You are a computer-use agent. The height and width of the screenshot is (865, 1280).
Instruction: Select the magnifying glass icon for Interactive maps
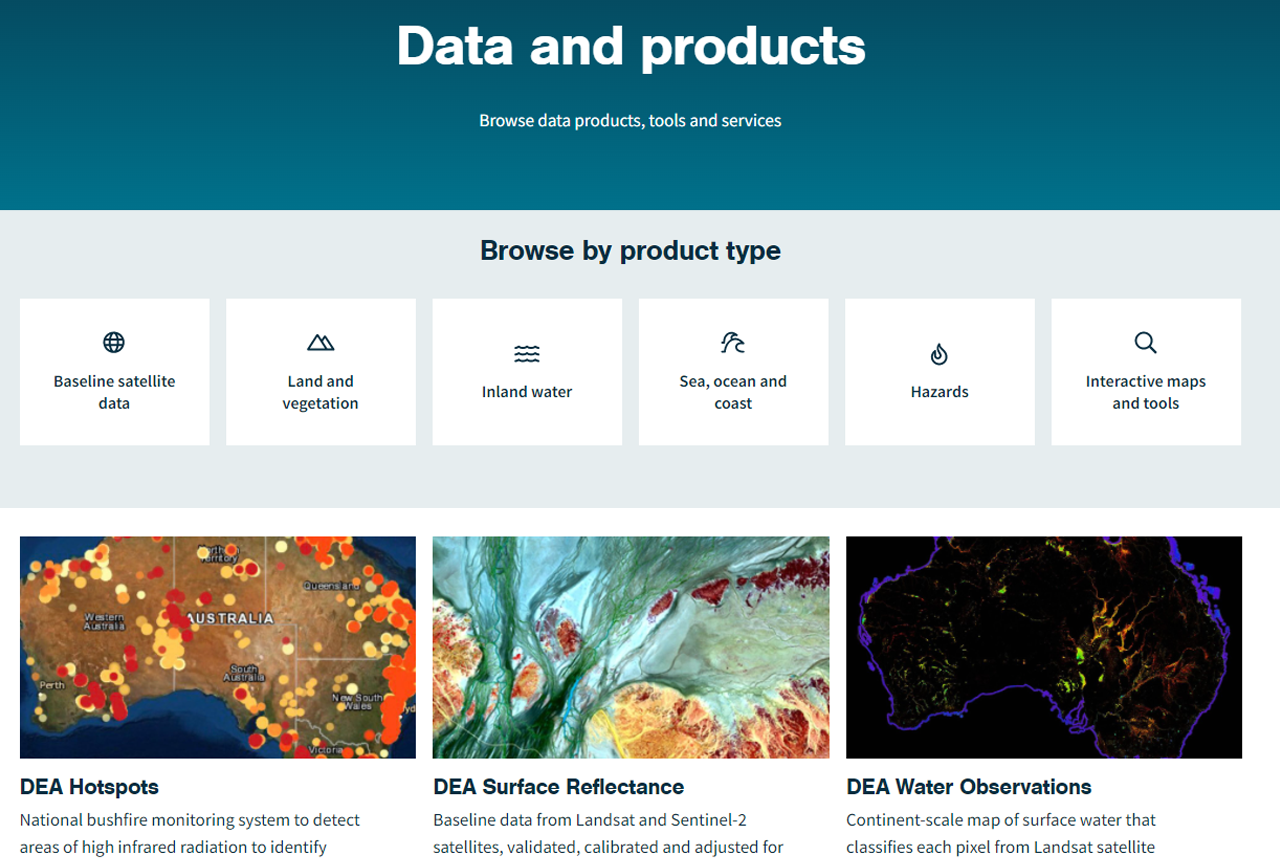click(x=1145, y=342)
